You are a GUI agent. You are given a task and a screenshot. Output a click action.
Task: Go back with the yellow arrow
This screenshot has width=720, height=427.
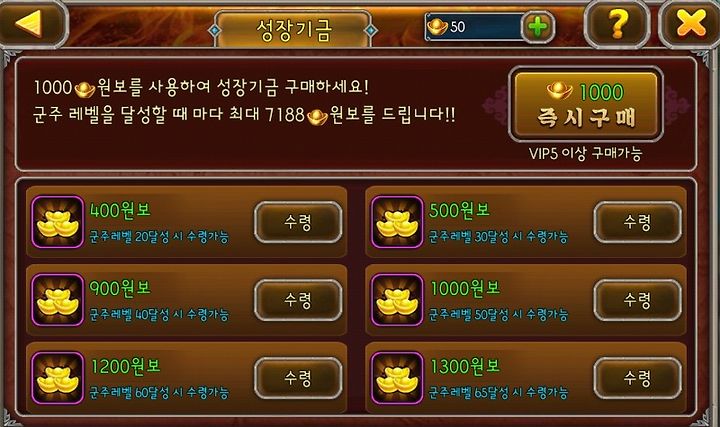pyautogui.click(x=32, y=24)
